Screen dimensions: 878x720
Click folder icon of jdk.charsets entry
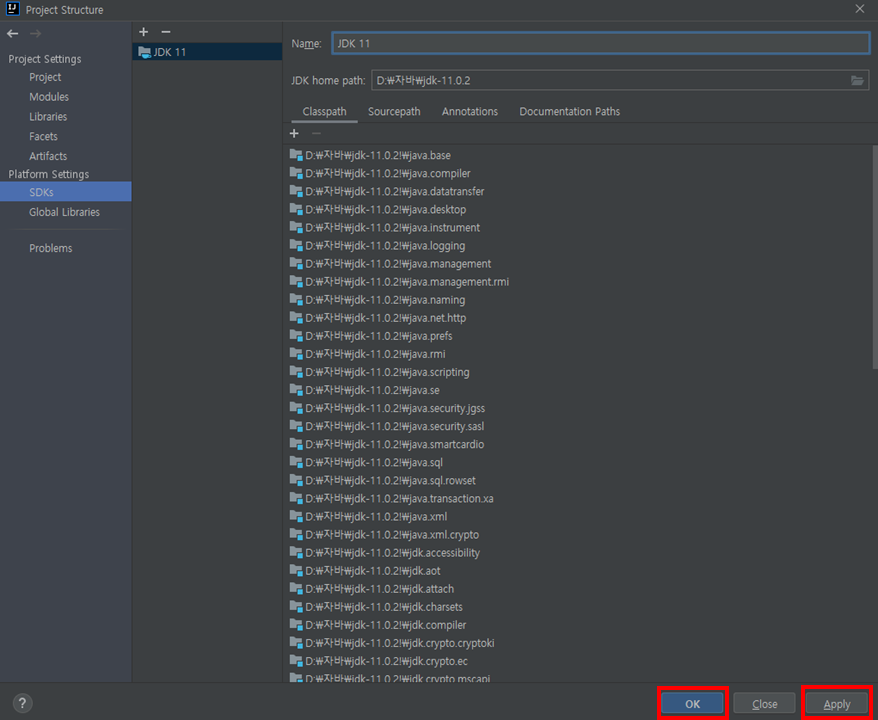coord(296,606)
